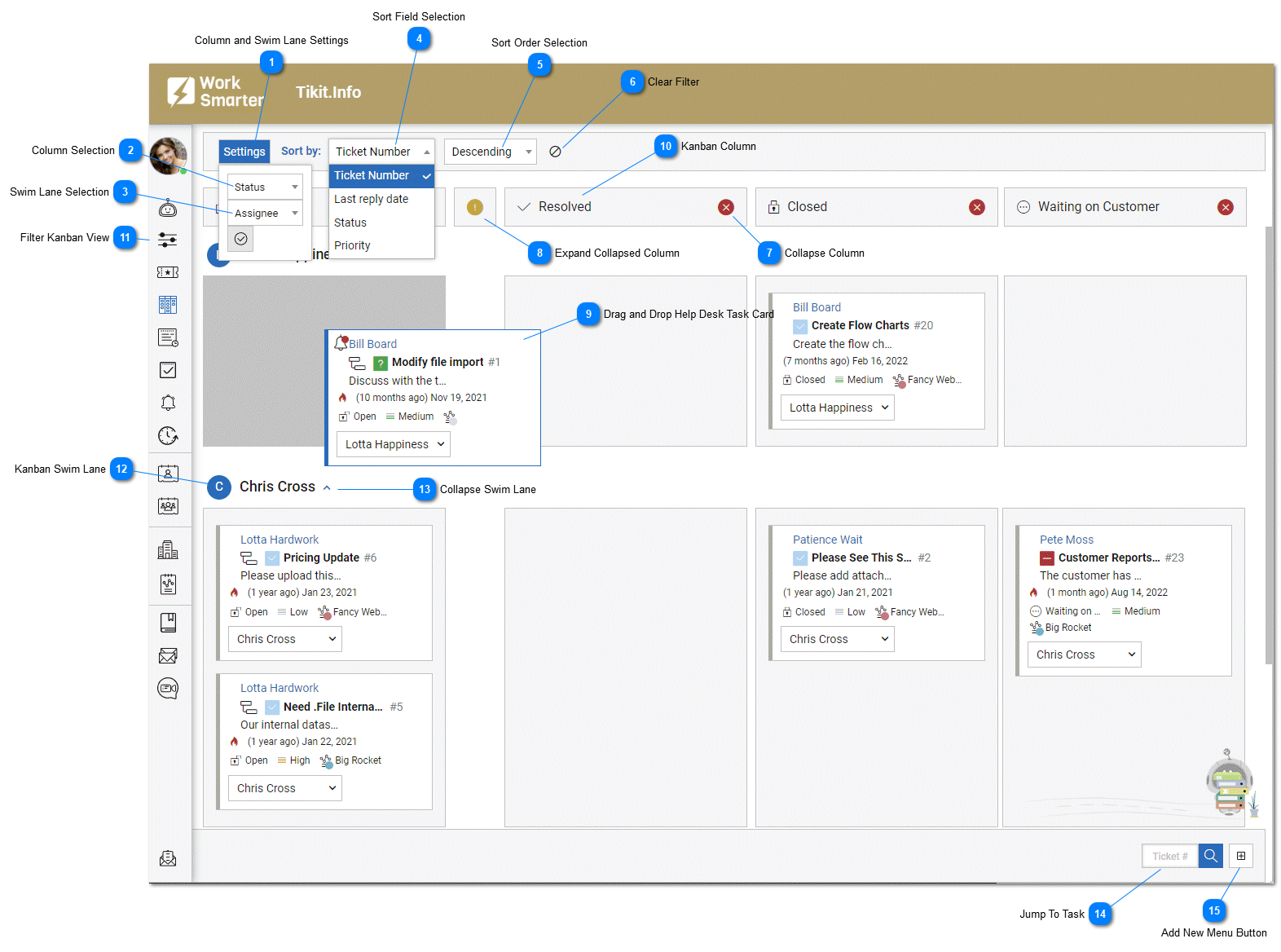Image resolution: width=1281 pixels, height=952 pixels.
Task: Open the notifications bell in sidebar
Action: point(168,403)
